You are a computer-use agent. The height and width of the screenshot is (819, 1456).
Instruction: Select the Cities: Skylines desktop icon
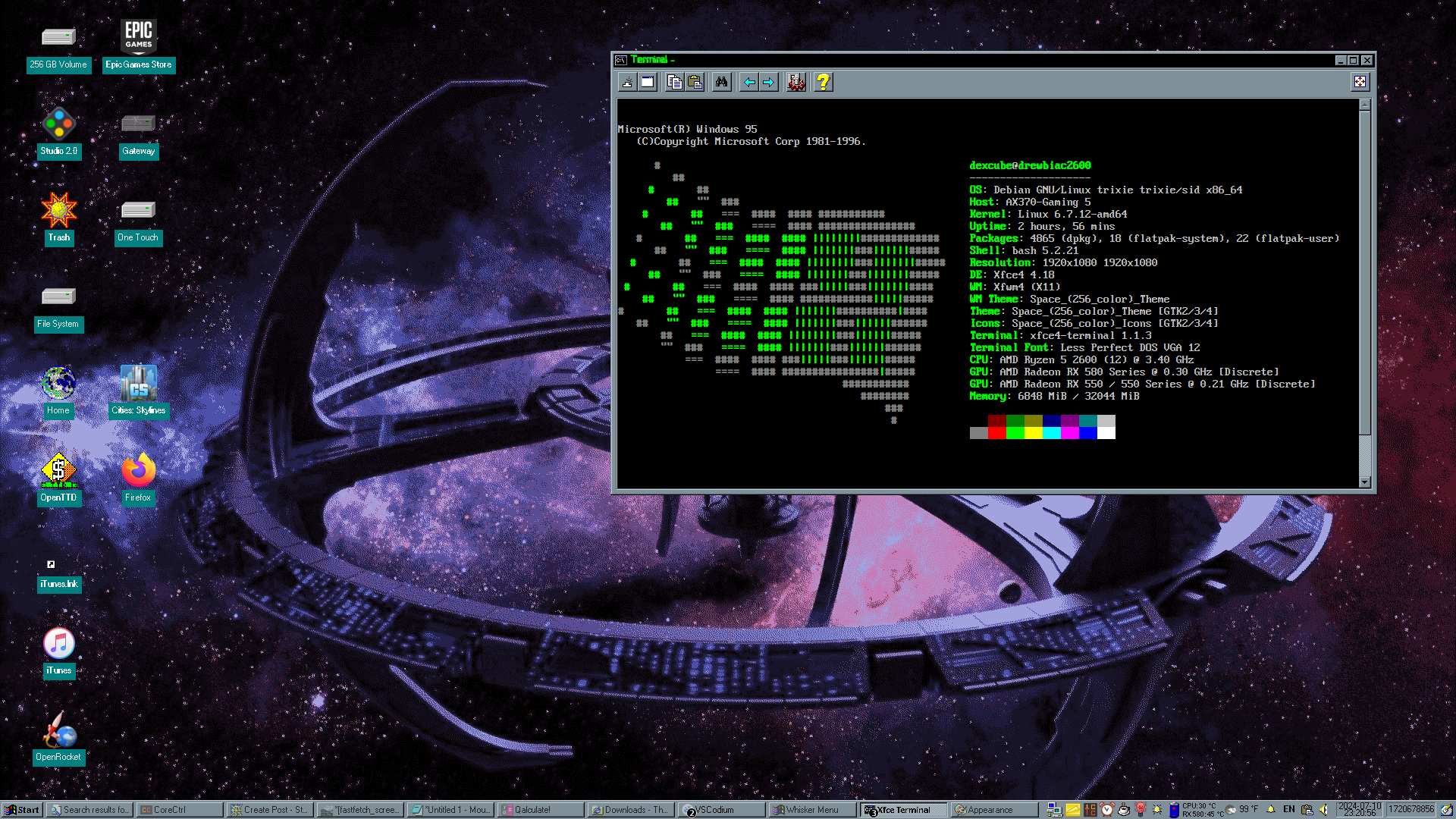139,391
